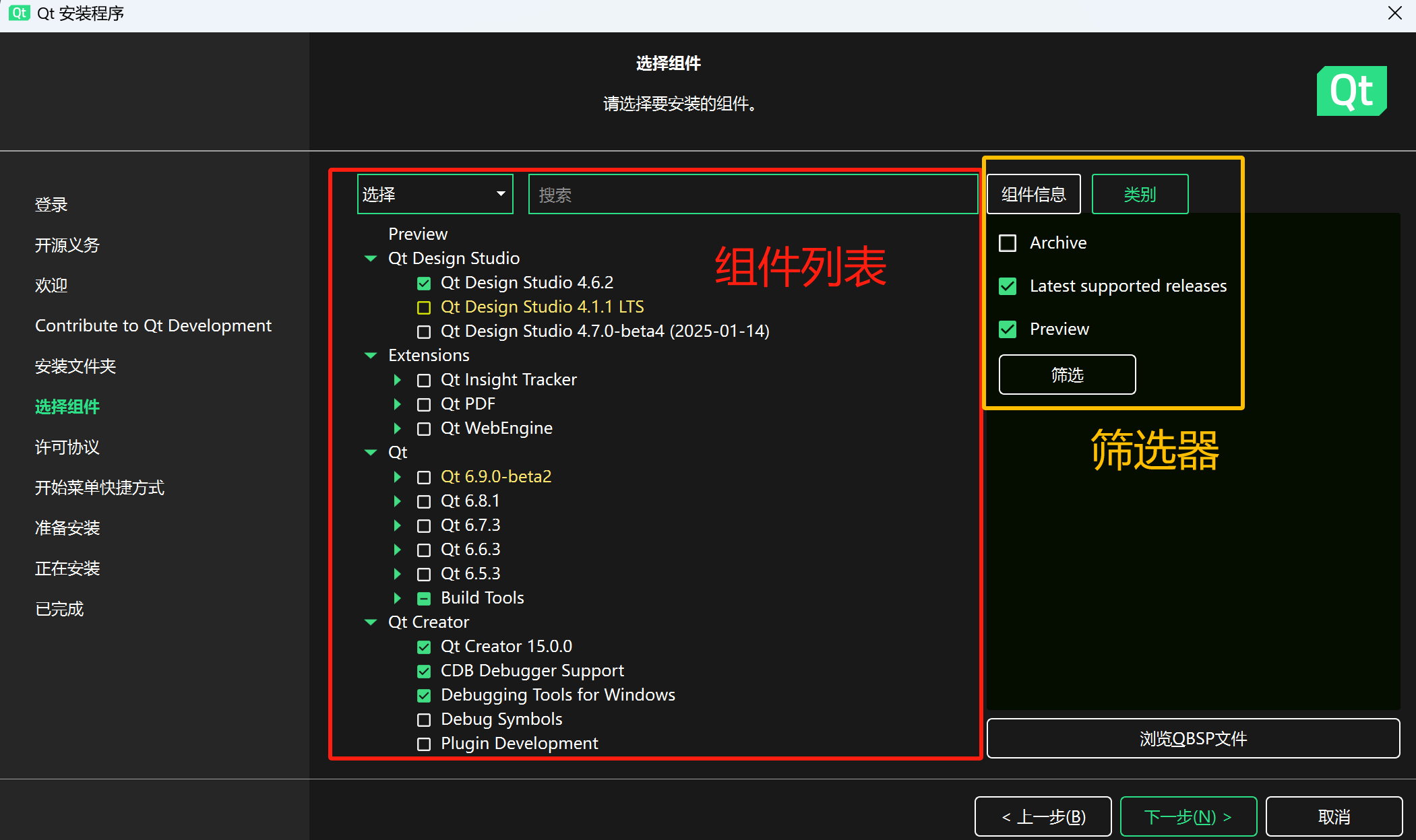Expand Qt 6.5.3 to show subcomponents

(x=397, y=574)
